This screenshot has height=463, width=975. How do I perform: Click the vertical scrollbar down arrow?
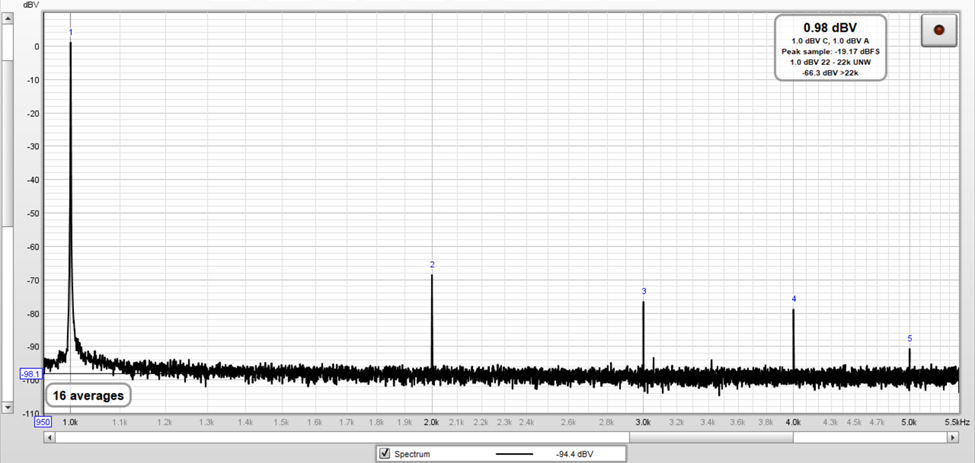pos(7,407)
